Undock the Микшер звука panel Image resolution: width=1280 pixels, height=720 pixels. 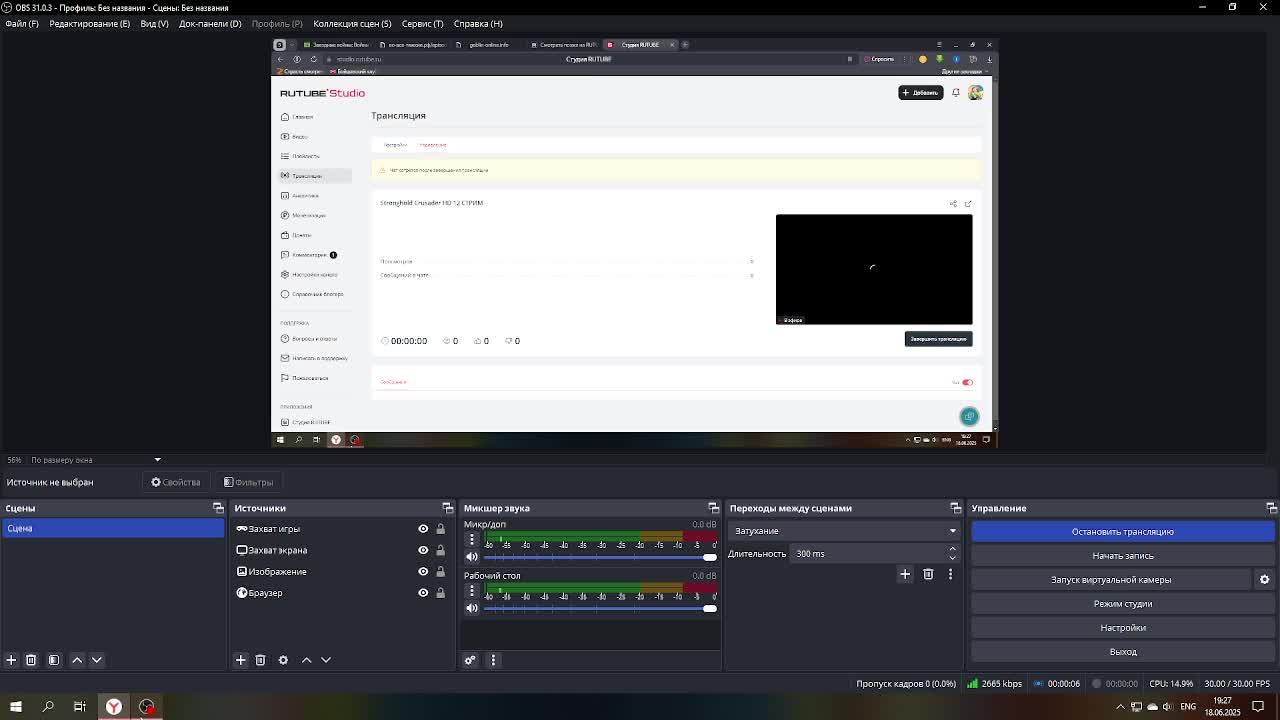[713, 508]
